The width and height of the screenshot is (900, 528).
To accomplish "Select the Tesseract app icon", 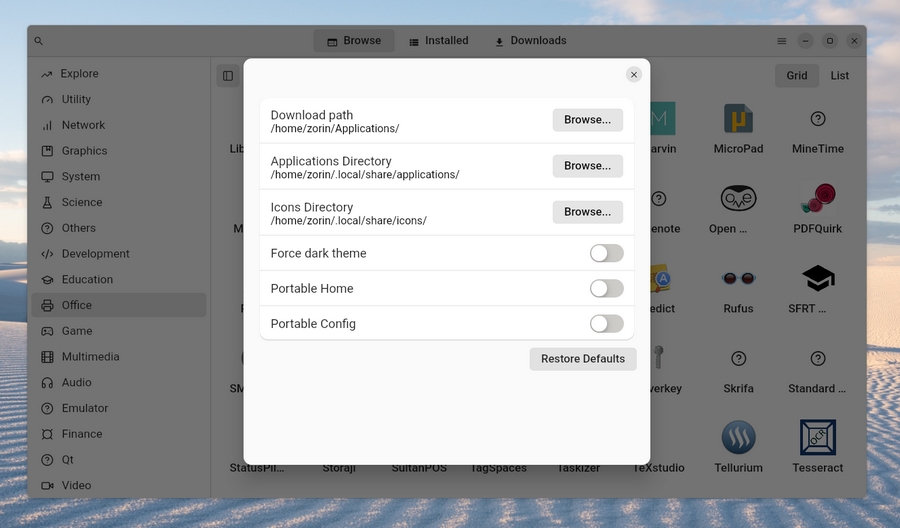I will (817, 438).
